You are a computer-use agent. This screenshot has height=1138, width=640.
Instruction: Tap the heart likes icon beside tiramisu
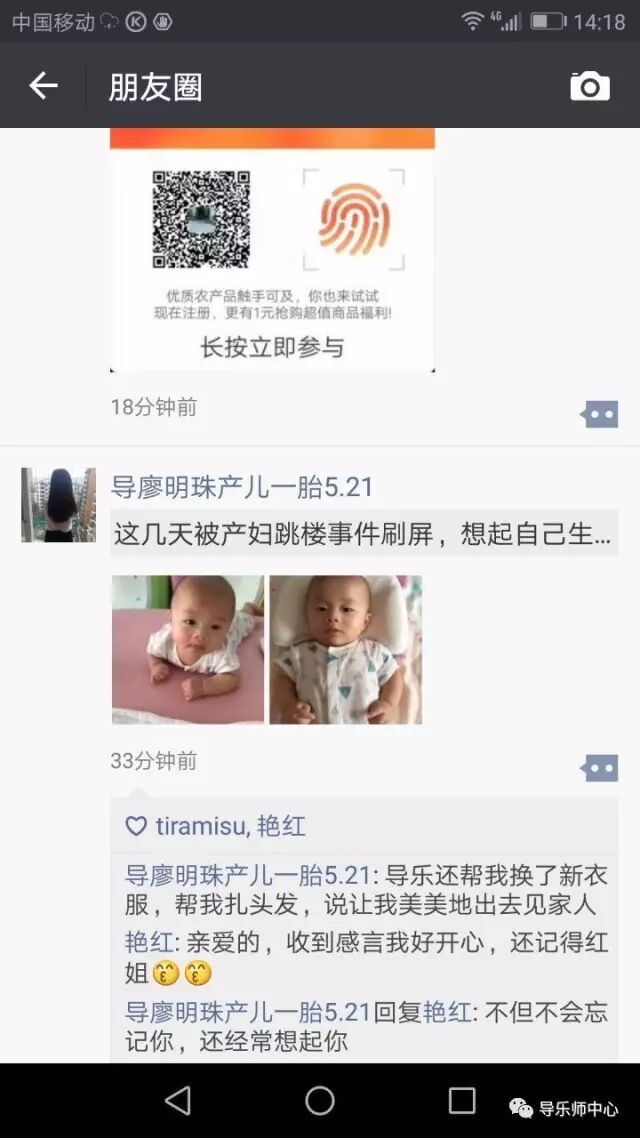136,826
